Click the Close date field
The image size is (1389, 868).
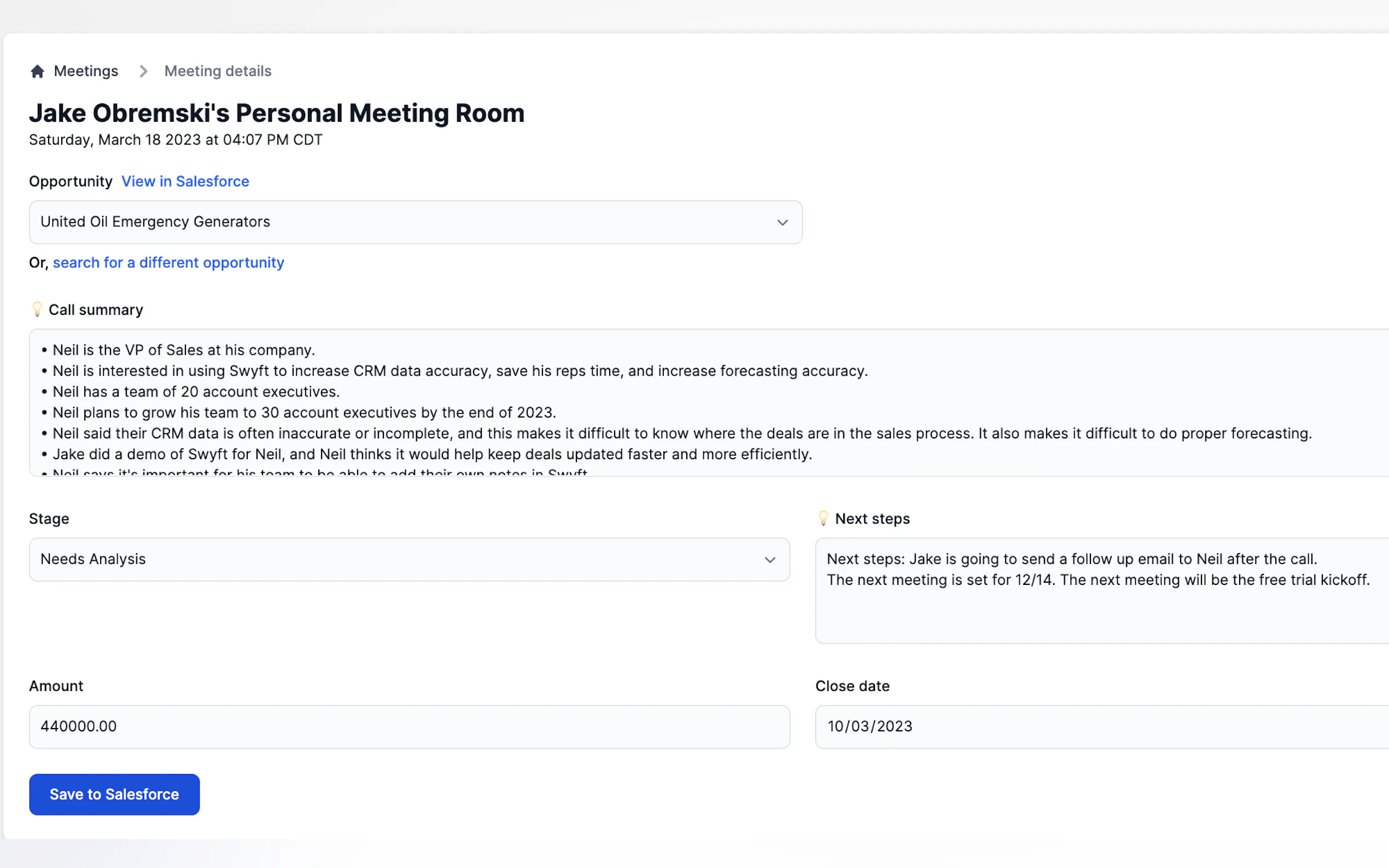1091,726
